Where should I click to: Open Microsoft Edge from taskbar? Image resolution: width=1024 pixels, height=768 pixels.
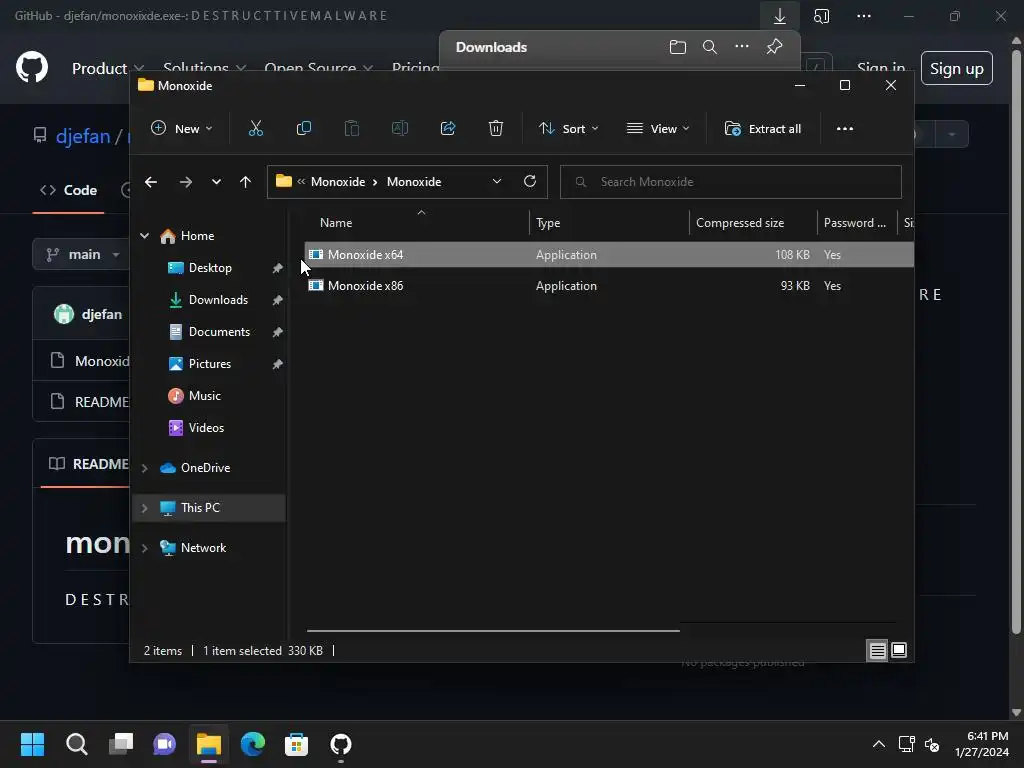click(253, 744)
